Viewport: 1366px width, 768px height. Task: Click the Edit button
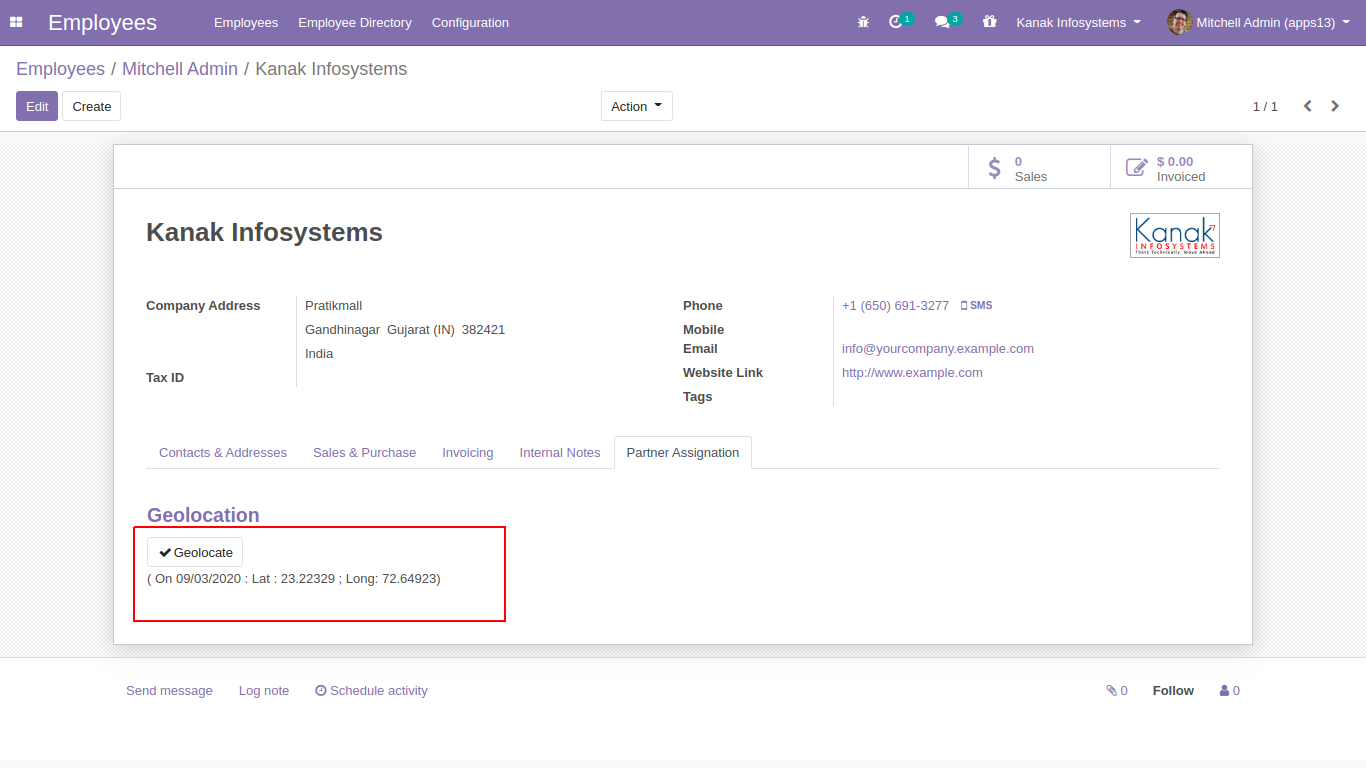(37, 106)
